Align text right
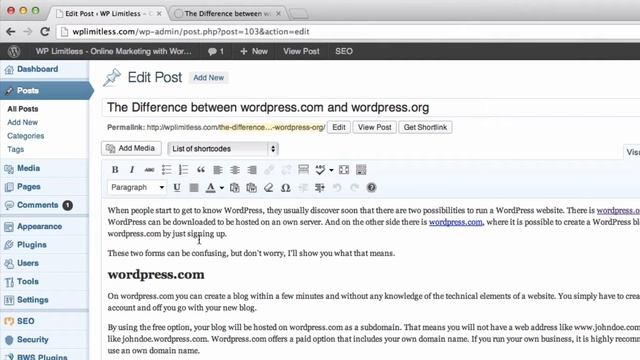Screen dimensions: 640x360 pos(252,170)
